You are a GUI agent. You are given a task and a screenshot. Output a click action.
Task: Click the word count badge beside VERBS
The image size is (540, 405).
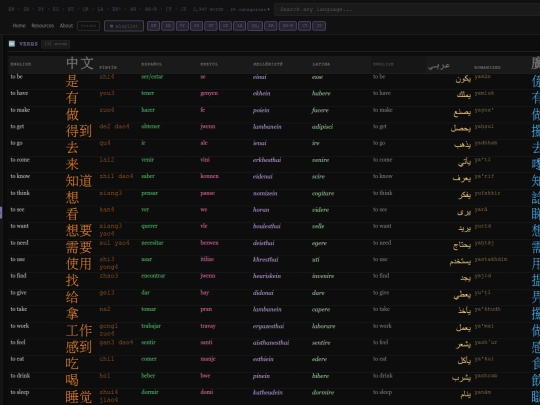(x=55, y=44)
